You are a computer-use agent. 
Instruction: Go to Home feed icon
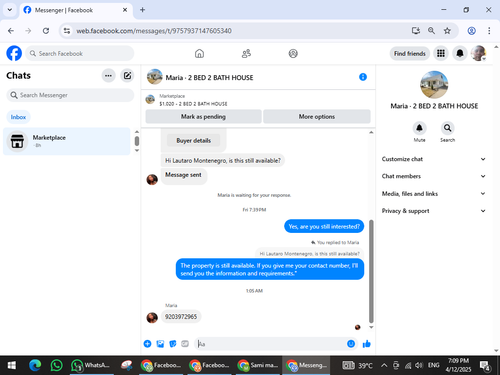point(199,53)
